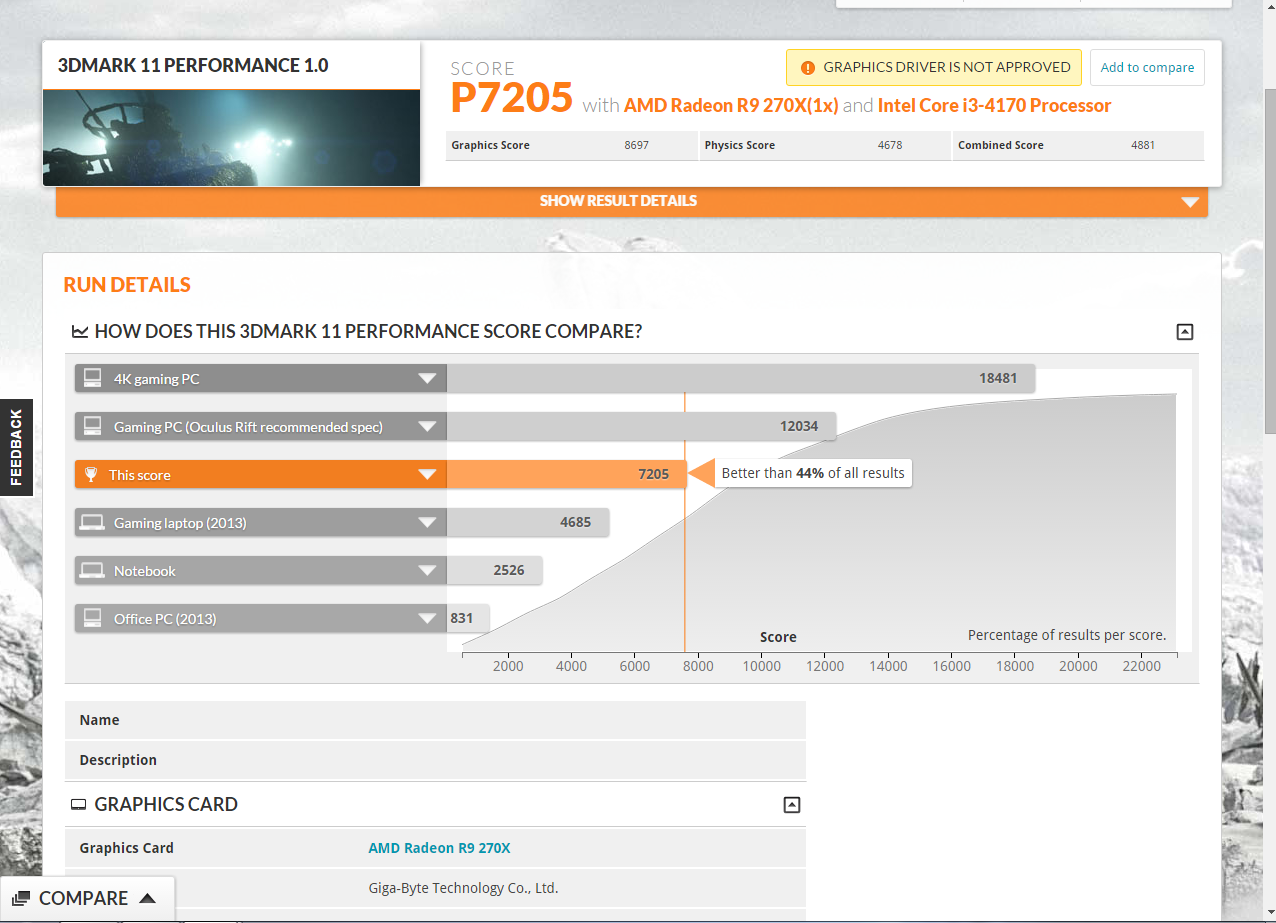The image size is (1276, 923).
Task: Click the chart icon beside the comparison heading
Action: point(79,330)
